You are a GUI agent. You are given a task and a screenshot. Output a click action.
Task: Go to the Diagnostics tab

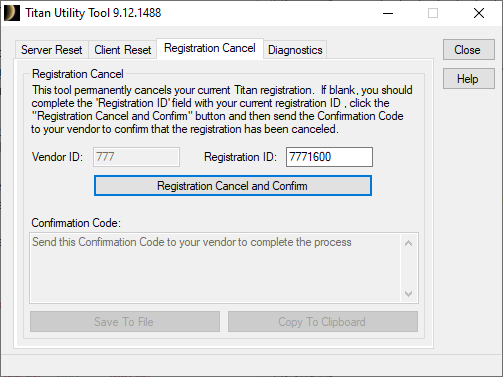pyautogui.click(x=295, y=50)
